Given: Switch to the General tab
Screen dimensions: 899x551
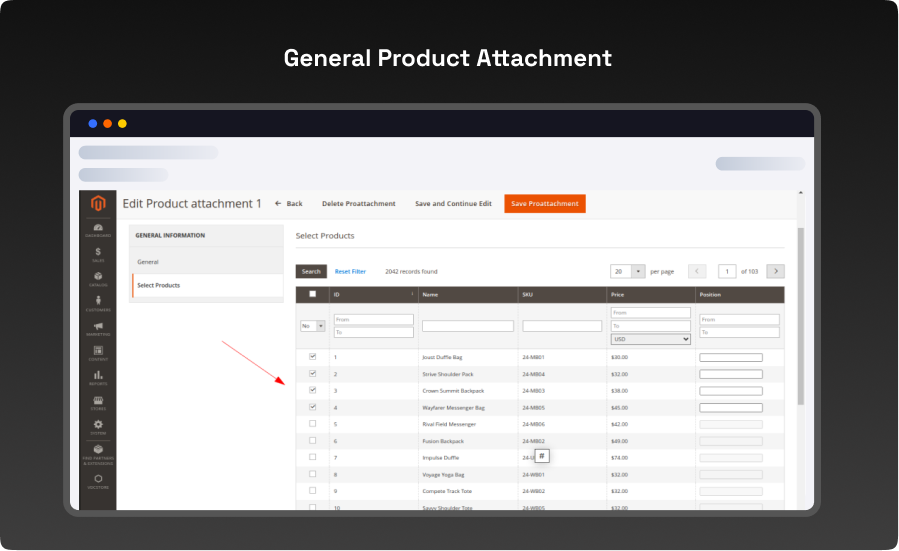Looking at the screenshot, I should [148, 262].
